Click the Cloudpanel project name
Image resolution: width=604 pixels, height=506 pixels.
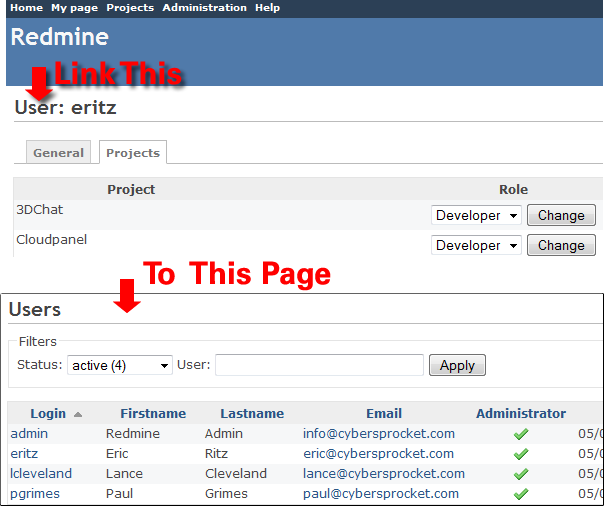(52, 240)
